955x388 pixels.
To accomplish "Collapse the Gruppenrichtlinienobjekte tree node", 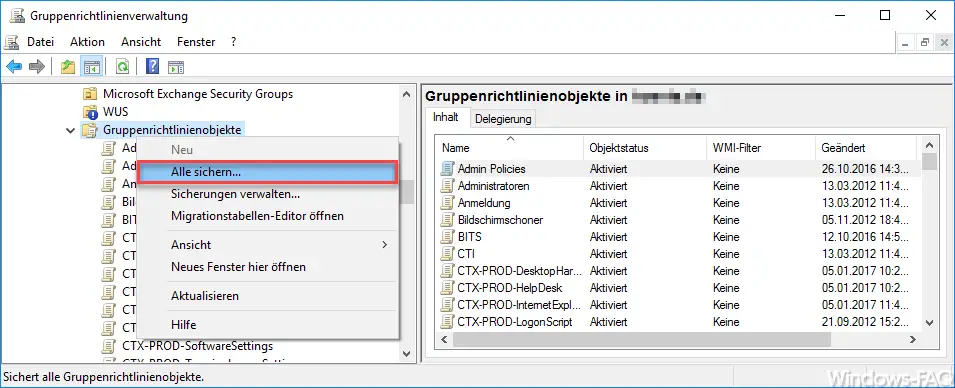I will pos(71,130).
